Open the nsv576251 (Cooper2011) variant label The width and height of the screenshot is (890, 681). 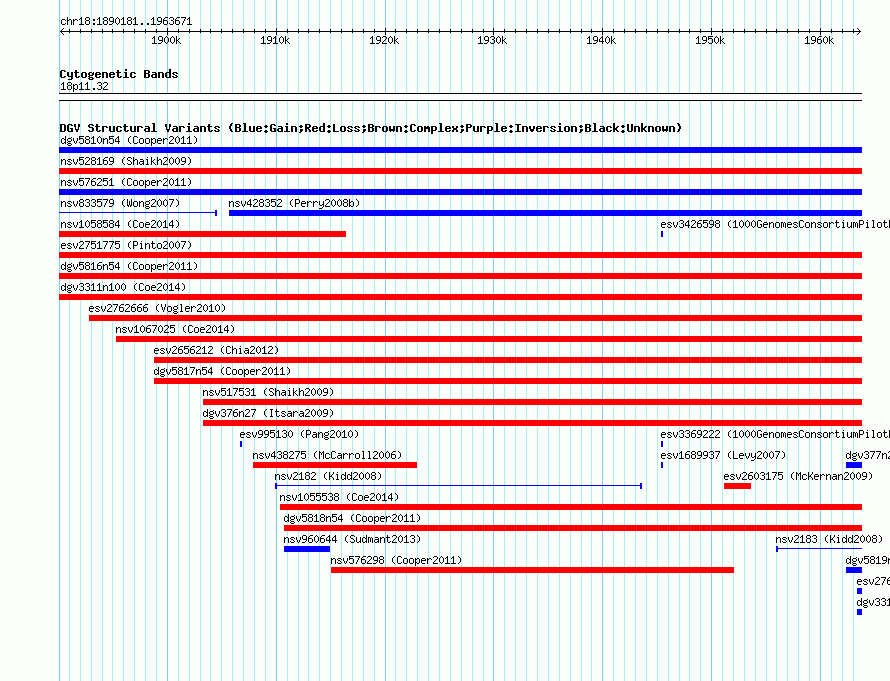pos(126,182)
